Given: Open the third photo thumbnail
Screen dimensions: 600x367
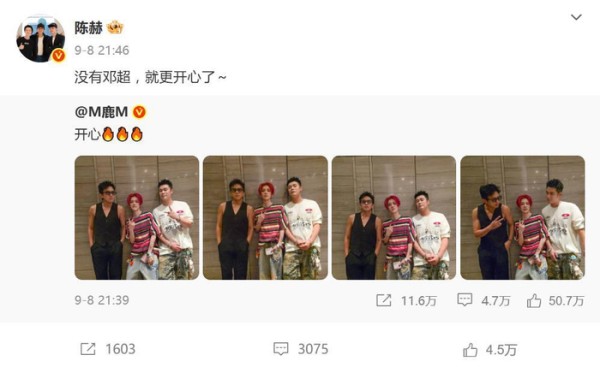Looking at the screenshot, I should click(394, 217).
